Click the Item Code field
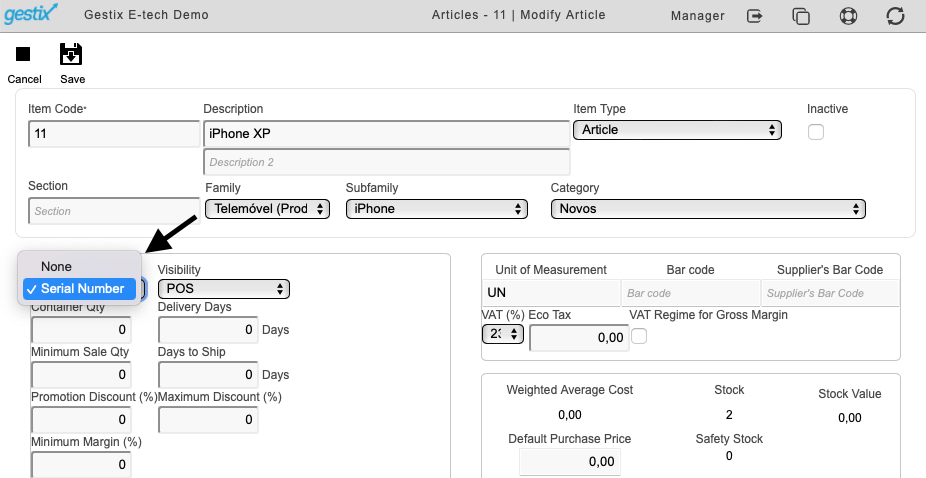The height and width of the screenshot is (478, 926). [x=114, y=134]
